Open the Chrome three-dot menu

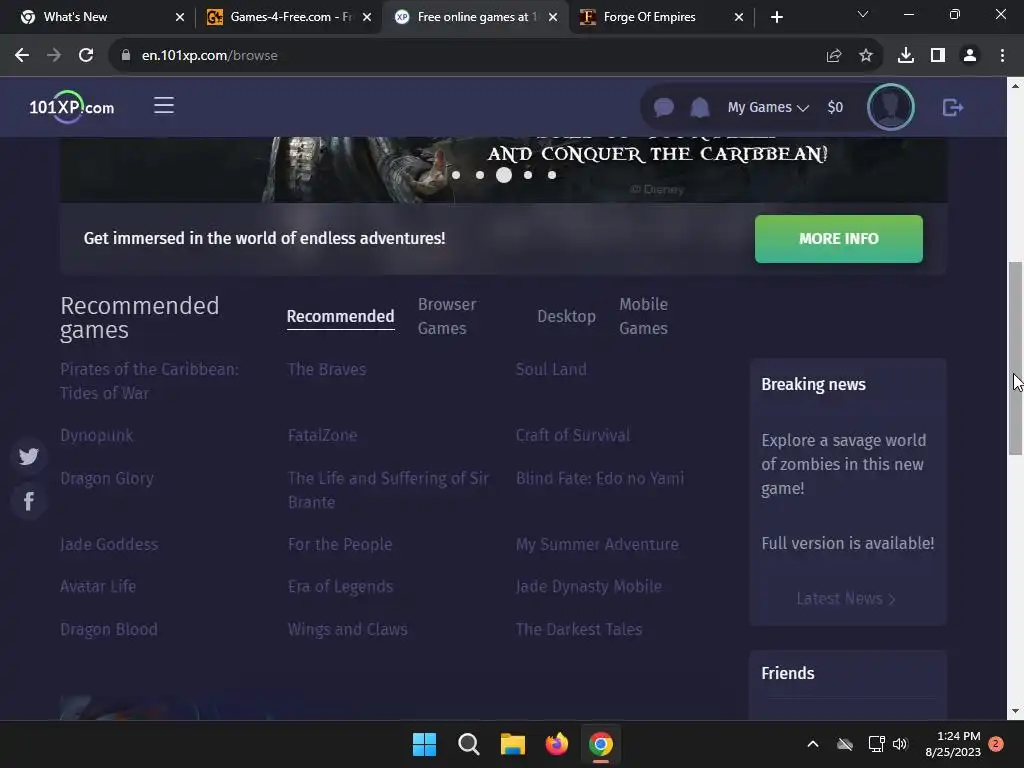pos(1002,56)
